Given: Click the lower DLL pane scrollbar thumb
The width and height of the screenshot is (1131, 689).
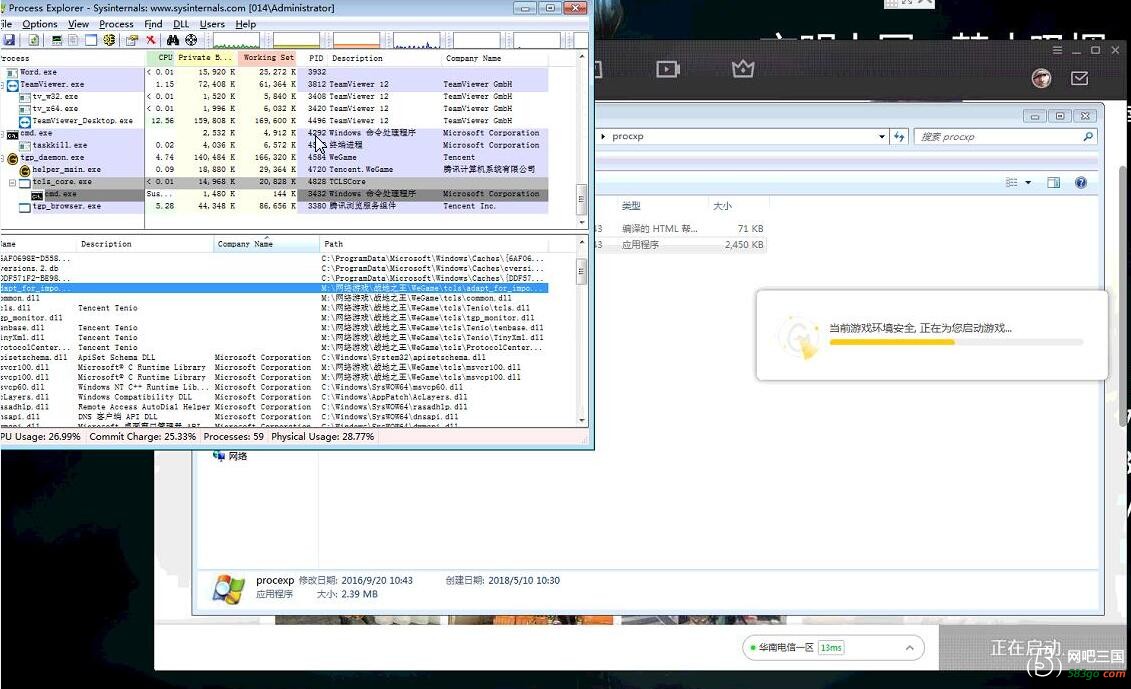Looking at the screenshot, I should [x=581, y=271].
